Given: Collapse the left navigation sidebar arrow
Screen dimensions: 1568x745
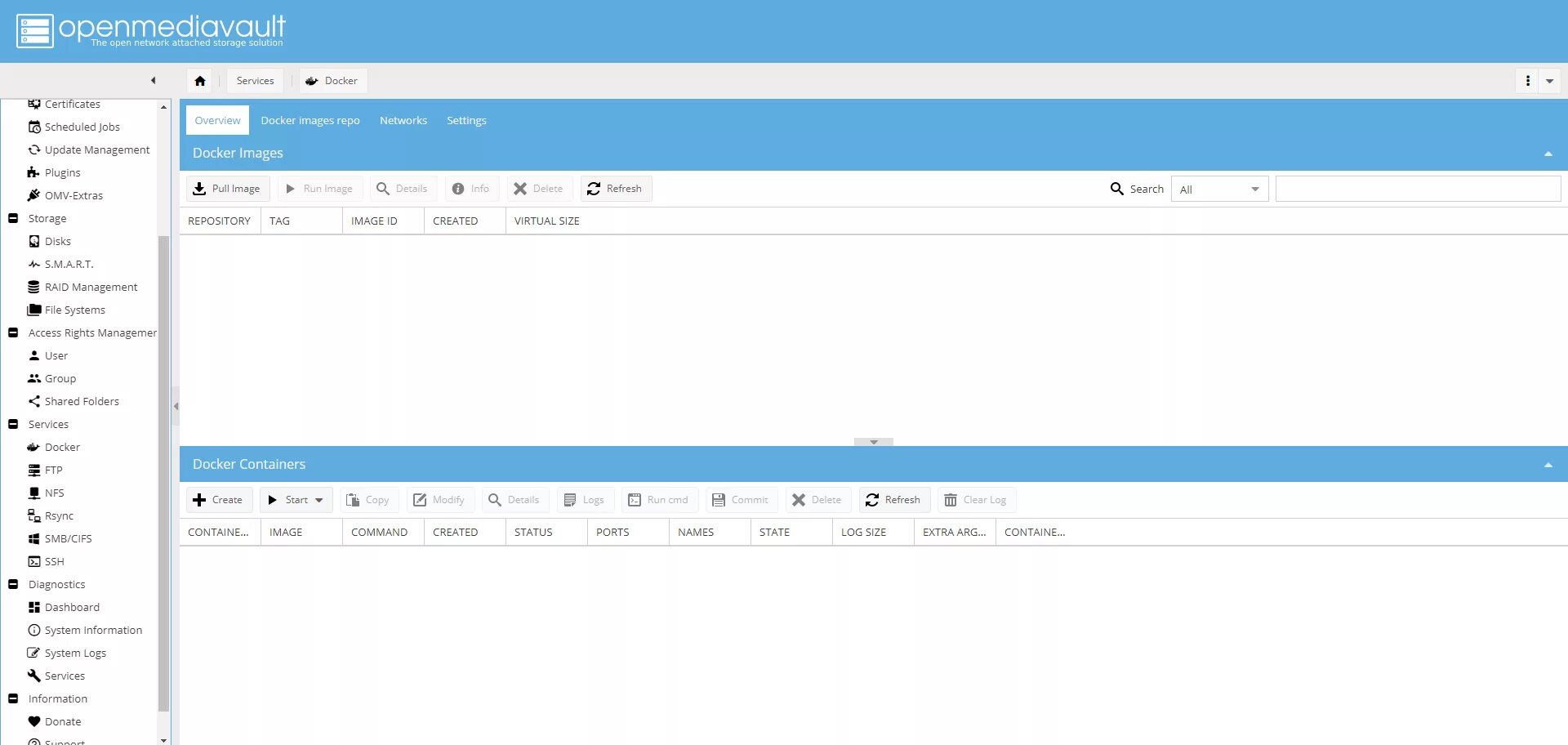Looking at the screenshot, I should click(x=153, y=80).
